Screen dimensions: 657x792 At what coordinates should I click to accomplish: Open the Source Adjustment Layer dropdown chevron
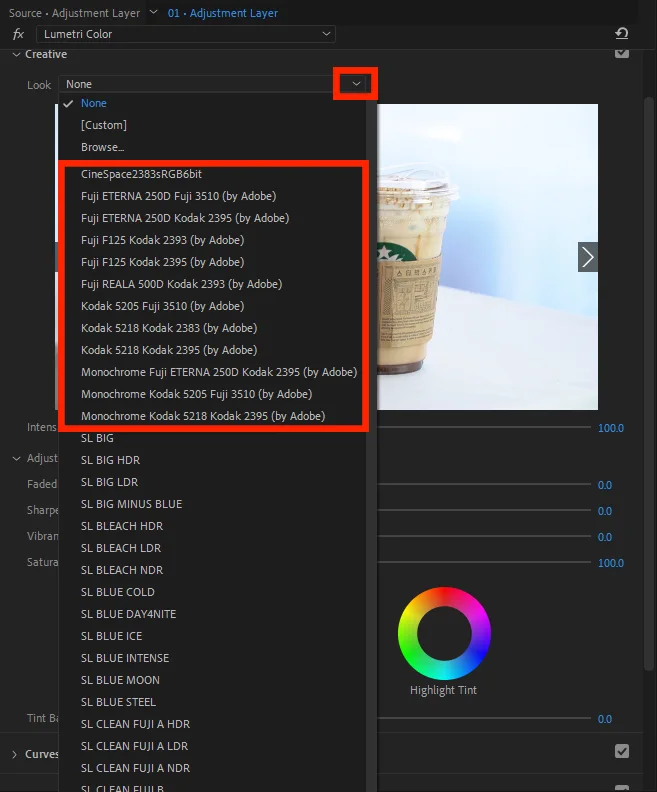pyautogui.click(x=154, y=12)
